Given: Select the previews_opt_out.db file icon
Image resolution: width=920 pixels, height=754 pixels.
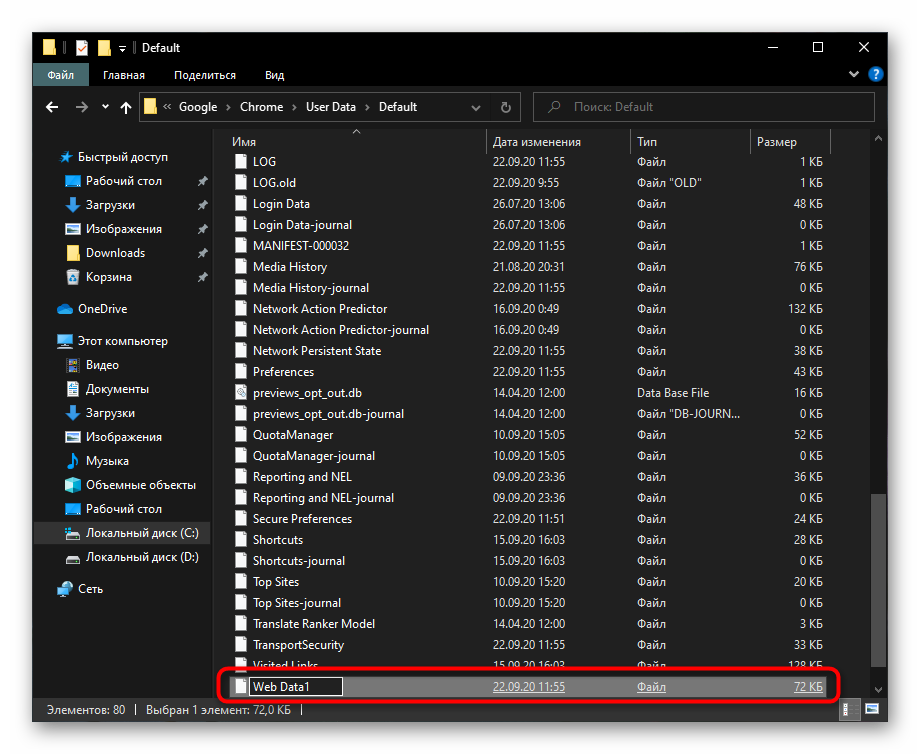Looking at the screenshot, I should pyautogui.click(x=240, y=393).
